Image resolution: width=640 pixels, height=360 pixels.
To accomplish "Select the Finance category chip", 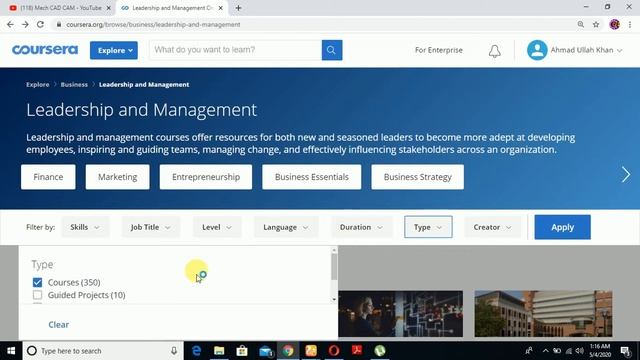I will tap(48, 177).
